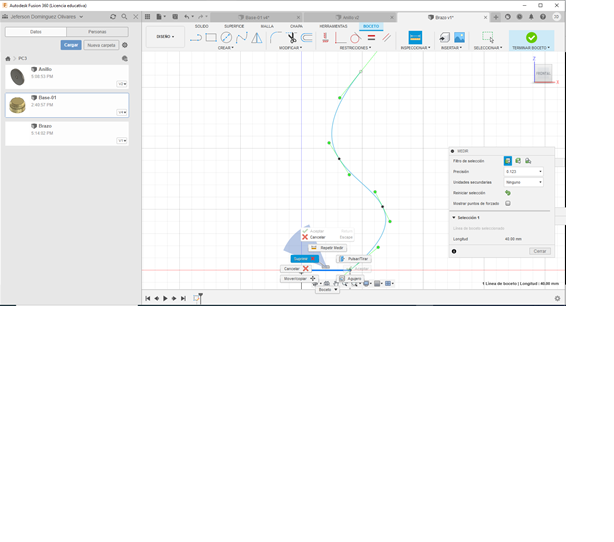Click the FRONTAL view cube face
The image size is (614, 542).
(543, 73)
